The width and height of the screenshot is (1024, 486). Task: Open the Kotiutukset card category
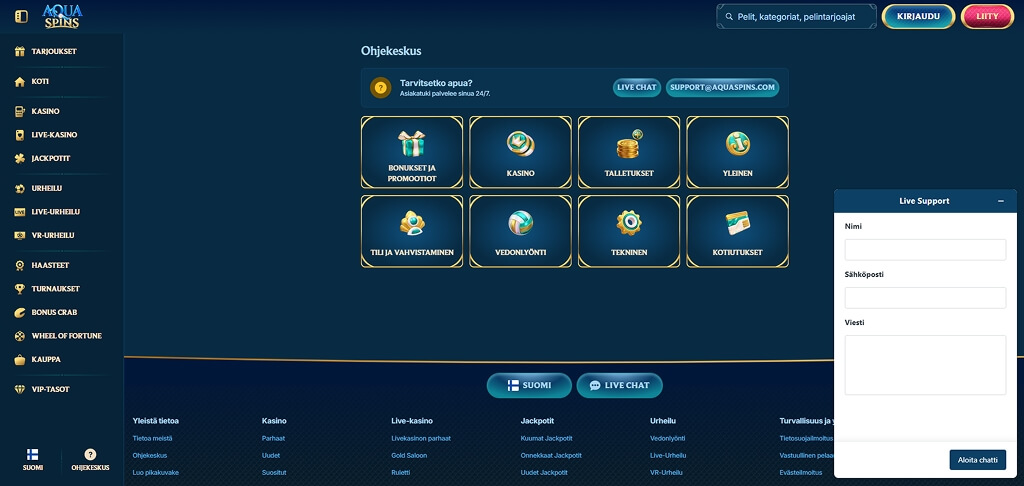click(737, 231)
